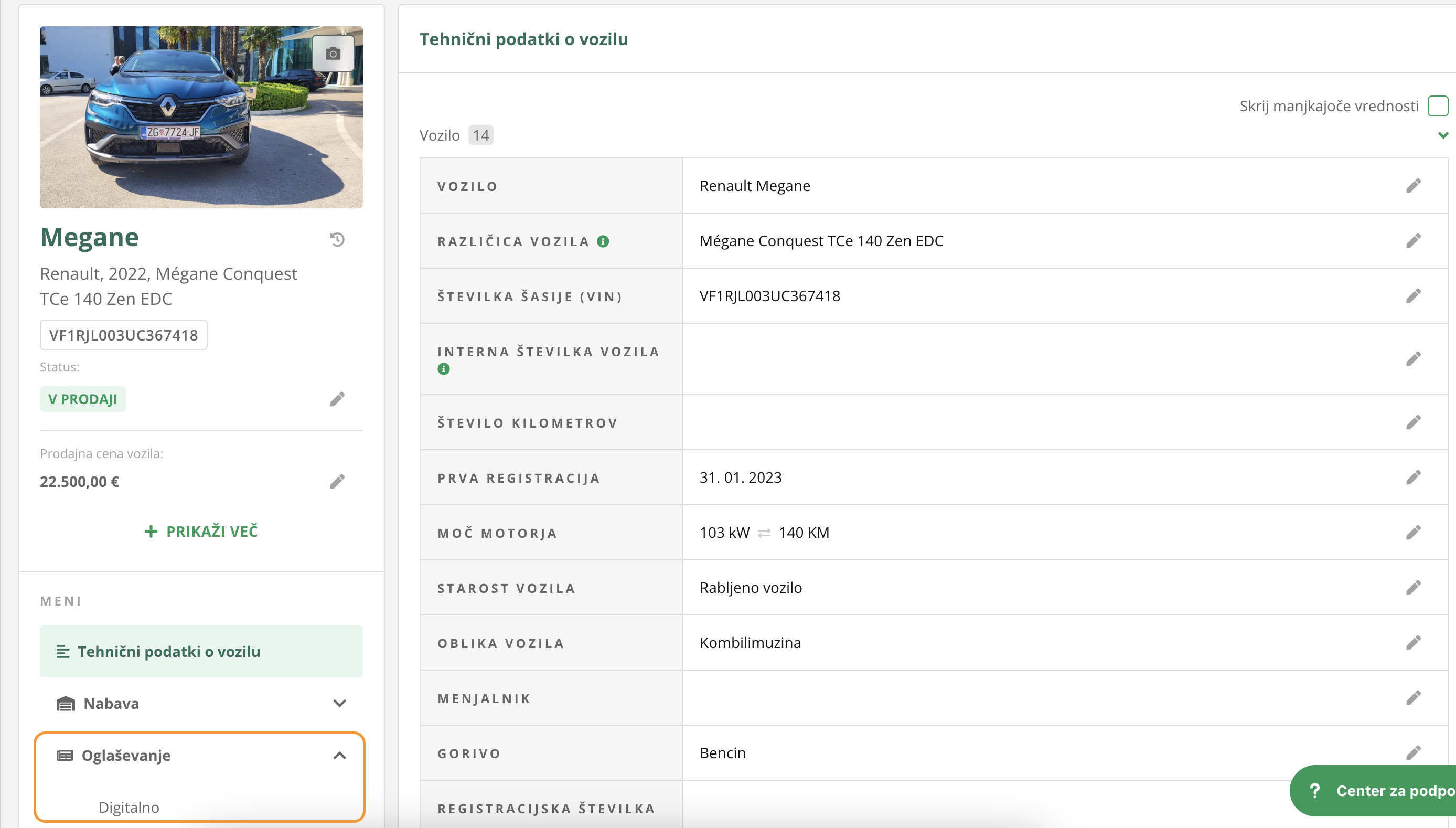1456x828 pixels.
Task: Edit the Moč motorja row
Action: point(1414,532)
